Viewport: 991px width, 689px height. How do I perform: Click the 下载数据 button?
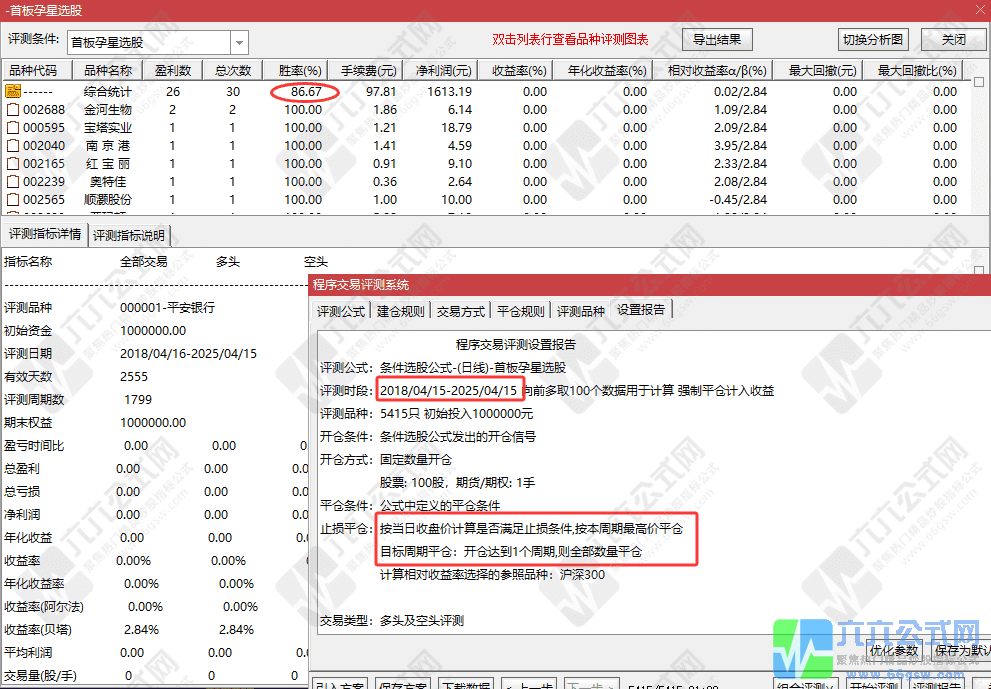(465, 684)
